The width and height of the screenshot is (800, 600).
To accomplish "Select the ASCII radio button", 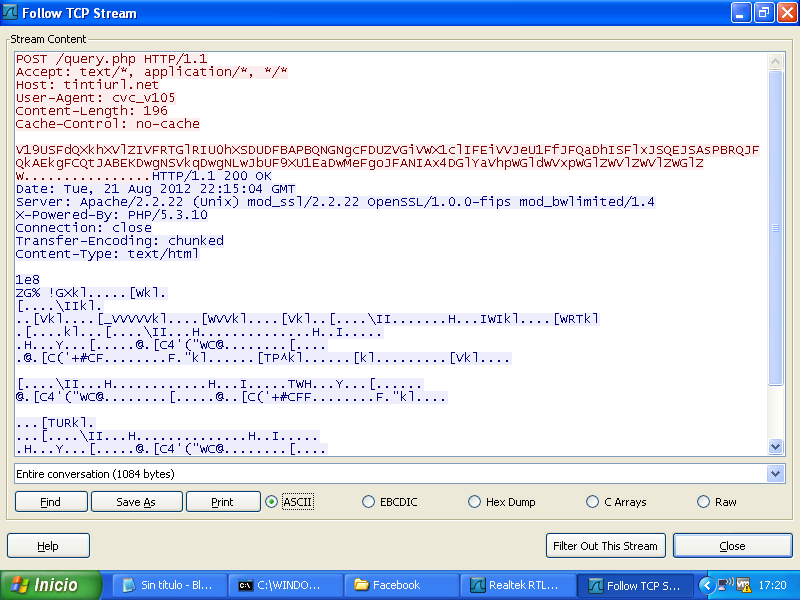I will [272, 502].
